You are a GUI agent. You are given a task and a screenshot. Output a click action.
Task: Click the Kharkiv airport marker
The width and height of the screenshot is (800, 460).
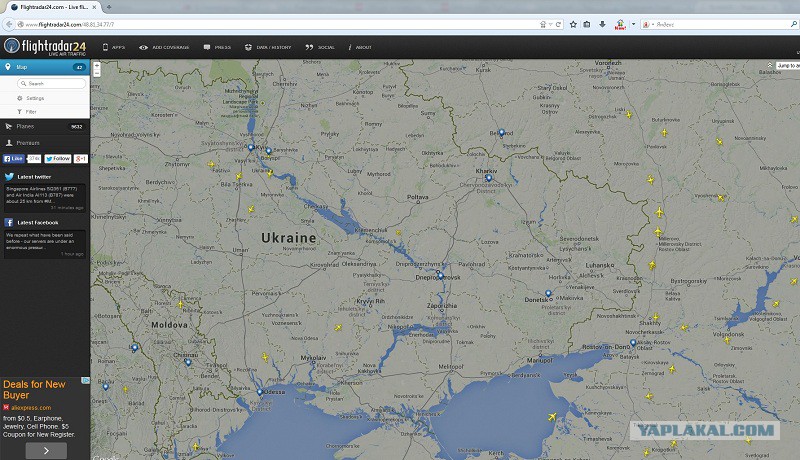tap(489, 178)
